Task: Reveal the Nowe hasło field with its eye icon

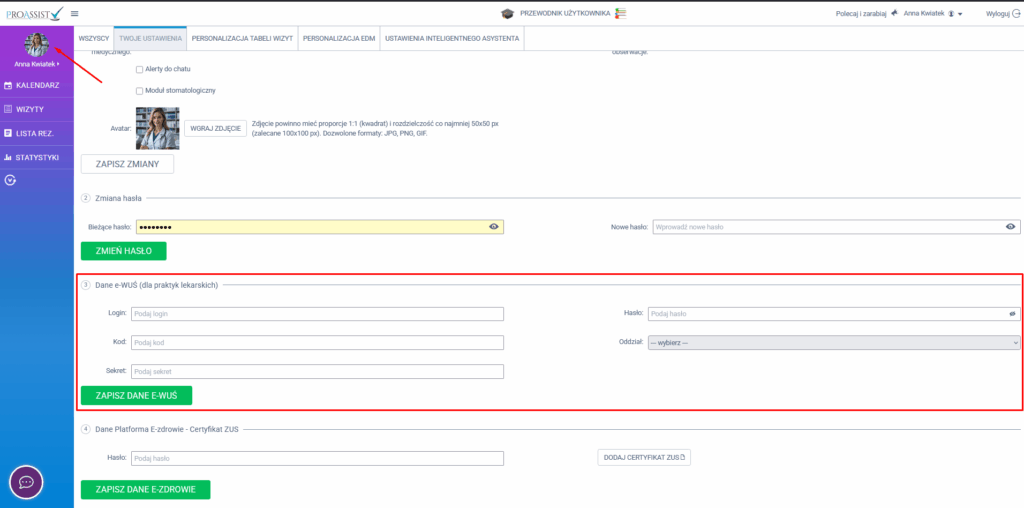Action: (x=1011, y=227)
